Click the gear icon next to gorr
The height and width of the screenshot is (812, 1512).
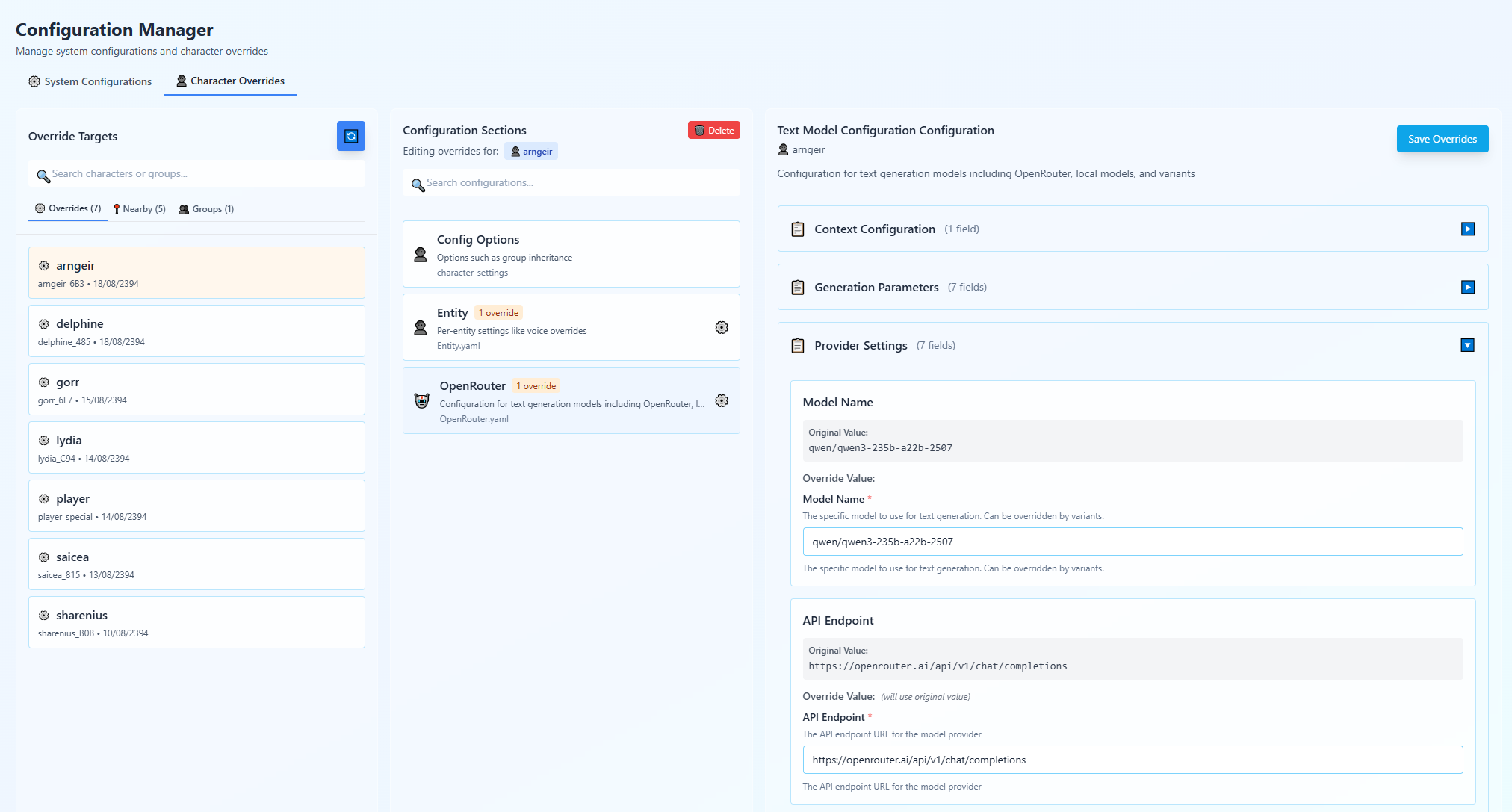[44, 382]
